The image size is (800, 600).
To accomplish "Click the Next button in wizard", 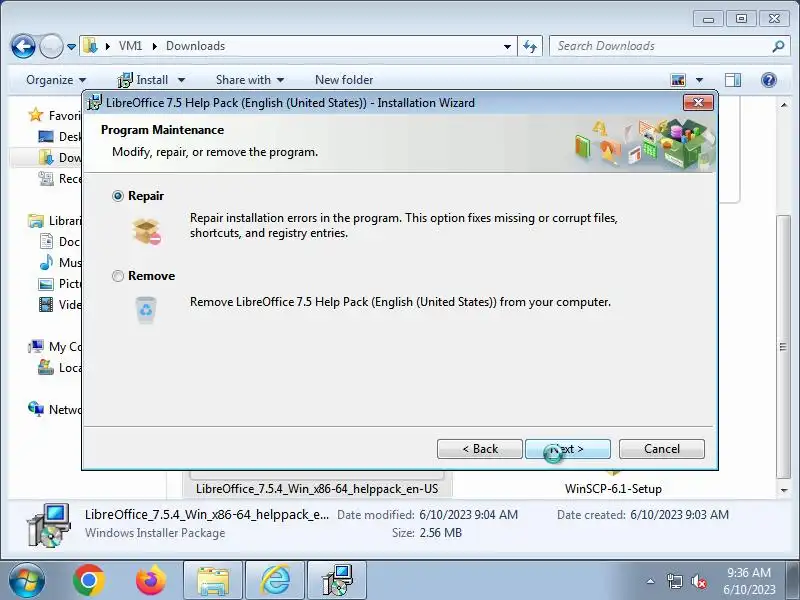I will (568, 449).
